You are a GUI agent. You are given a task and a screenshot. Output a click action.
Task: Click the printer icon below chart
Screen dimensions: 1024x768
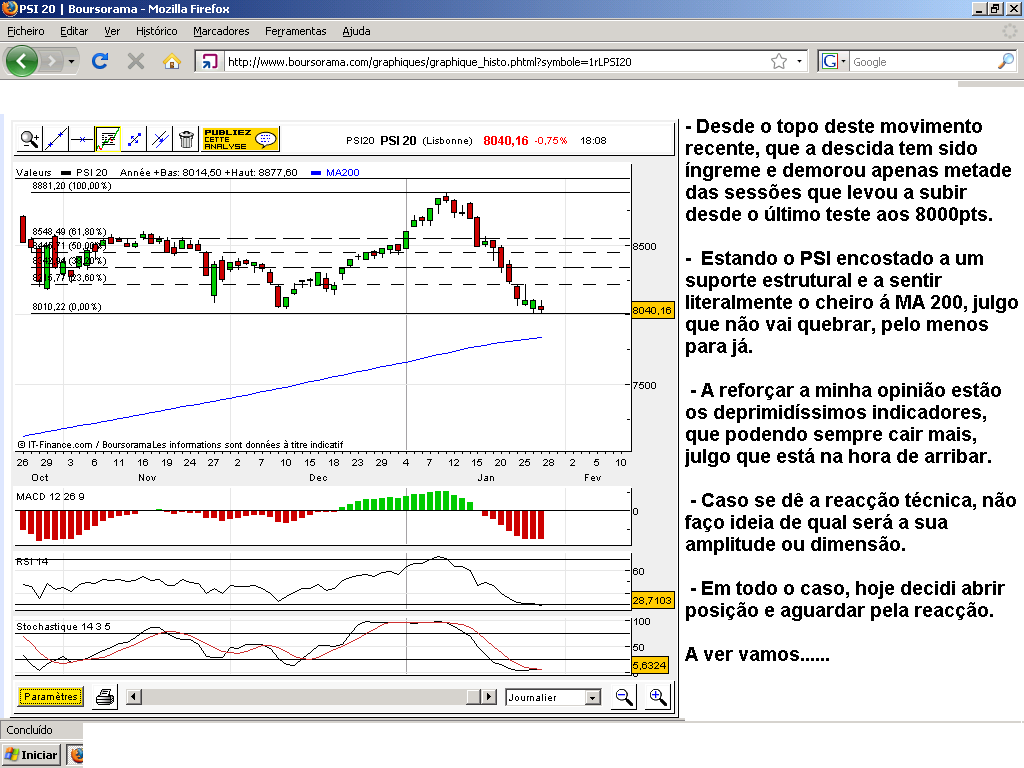104,697
